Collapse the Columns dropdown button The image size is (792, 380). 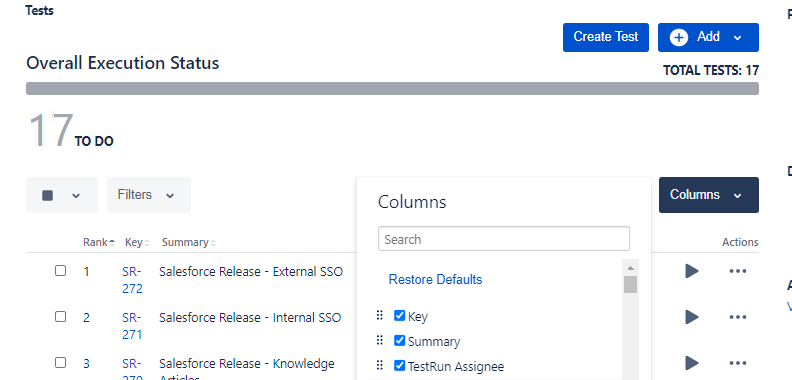point(709,195)
